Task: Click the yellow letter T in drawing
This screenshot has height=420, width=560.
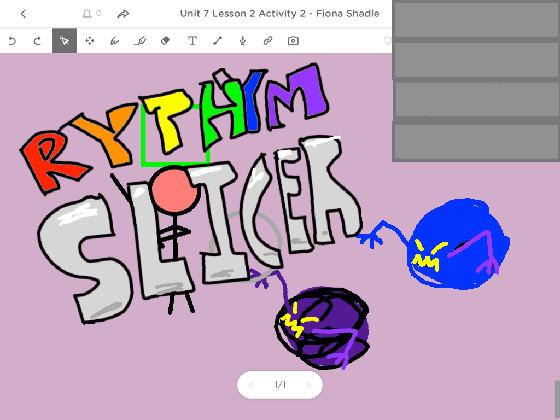Action: tap(168, 120)
